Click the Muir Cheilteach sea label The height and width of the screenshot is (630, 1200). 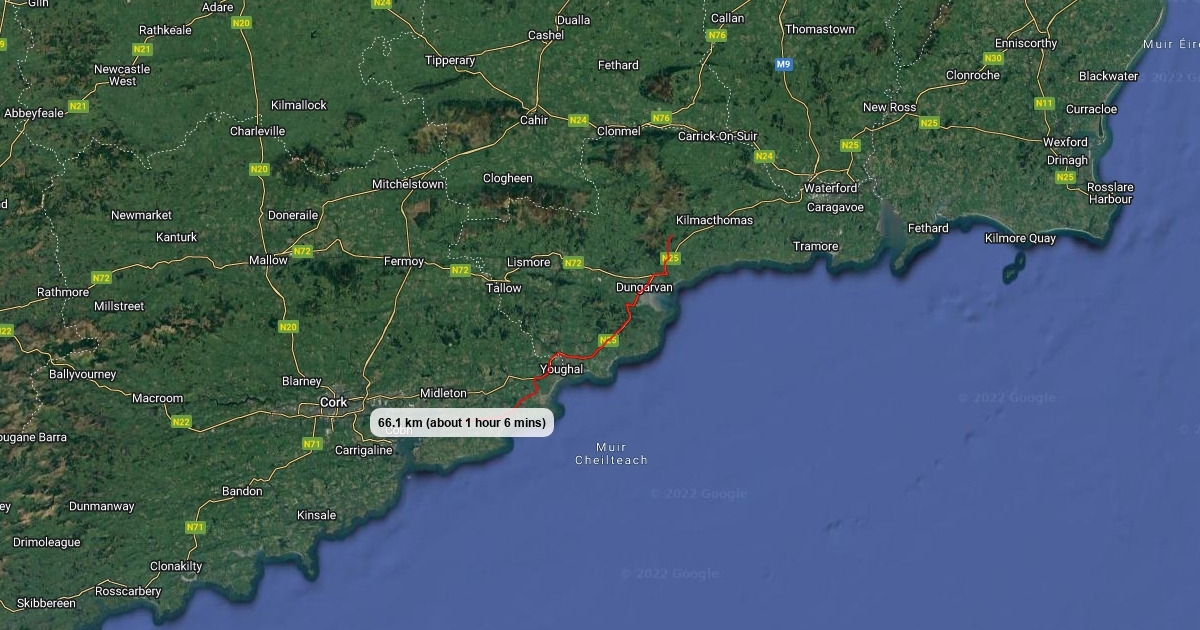[x=611, y=453]
